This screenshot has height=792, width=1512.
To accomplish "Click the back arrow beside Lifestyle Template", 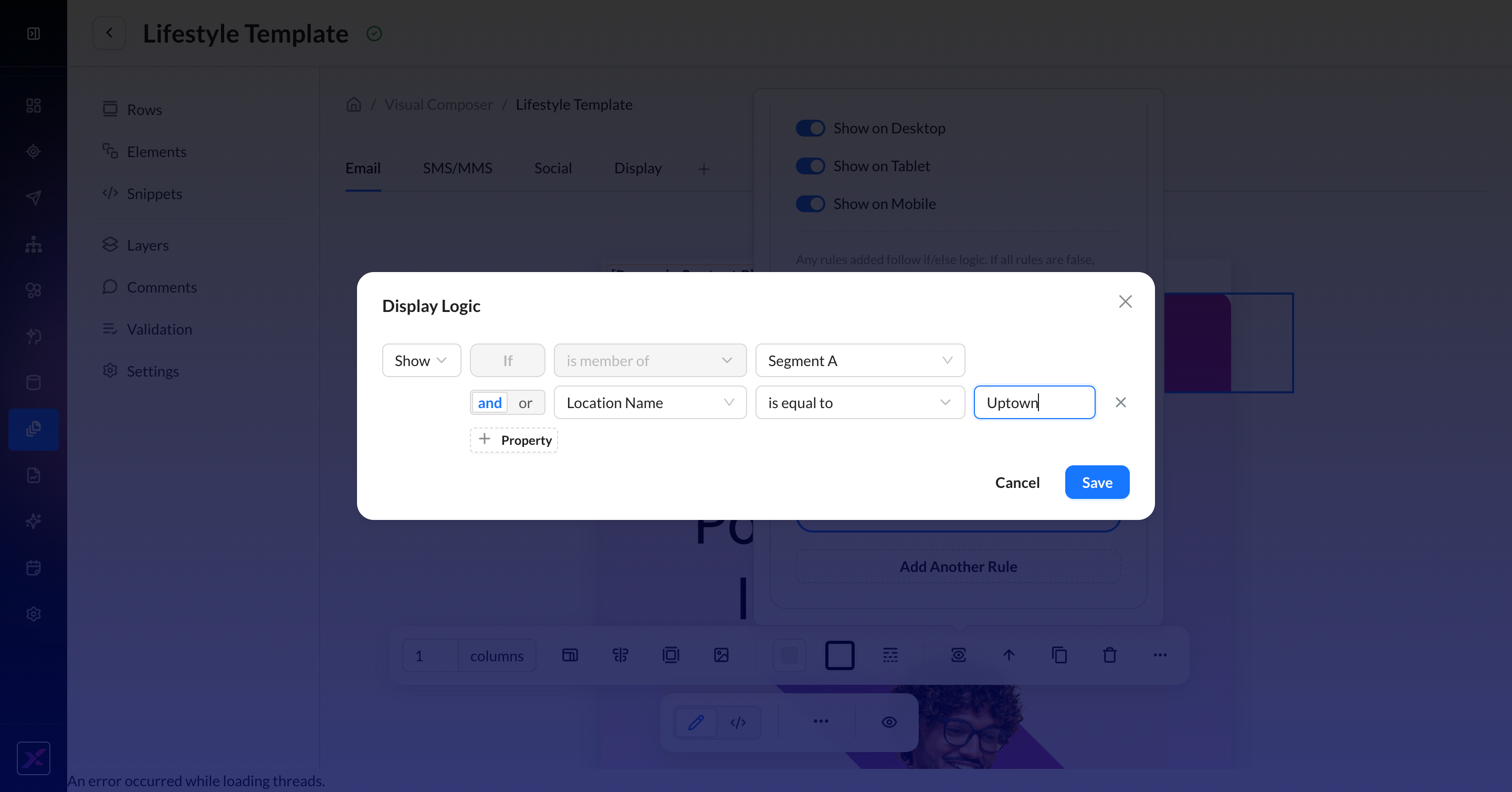I will click(109, 33).
